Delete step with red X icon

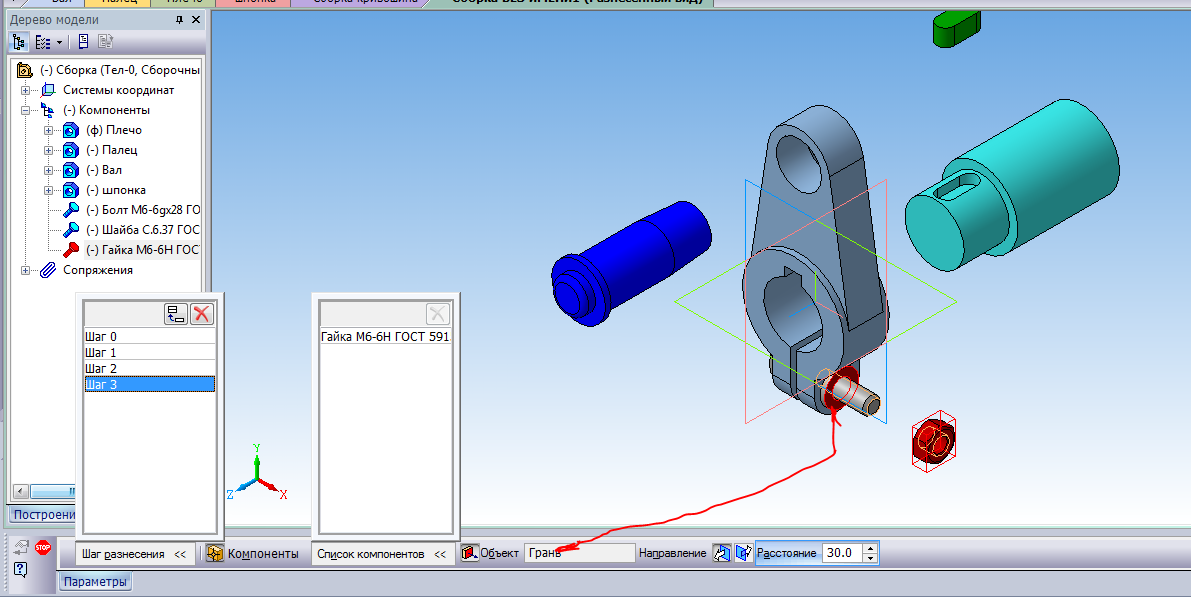[x=202, y=314]
